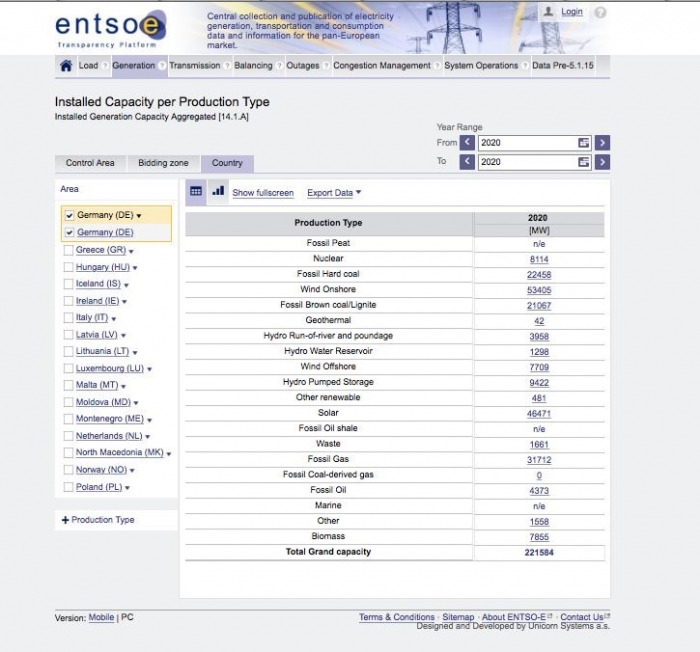Expand the Production Type plus icon
This screenshot has width=700, height=652.
point(65,520)
